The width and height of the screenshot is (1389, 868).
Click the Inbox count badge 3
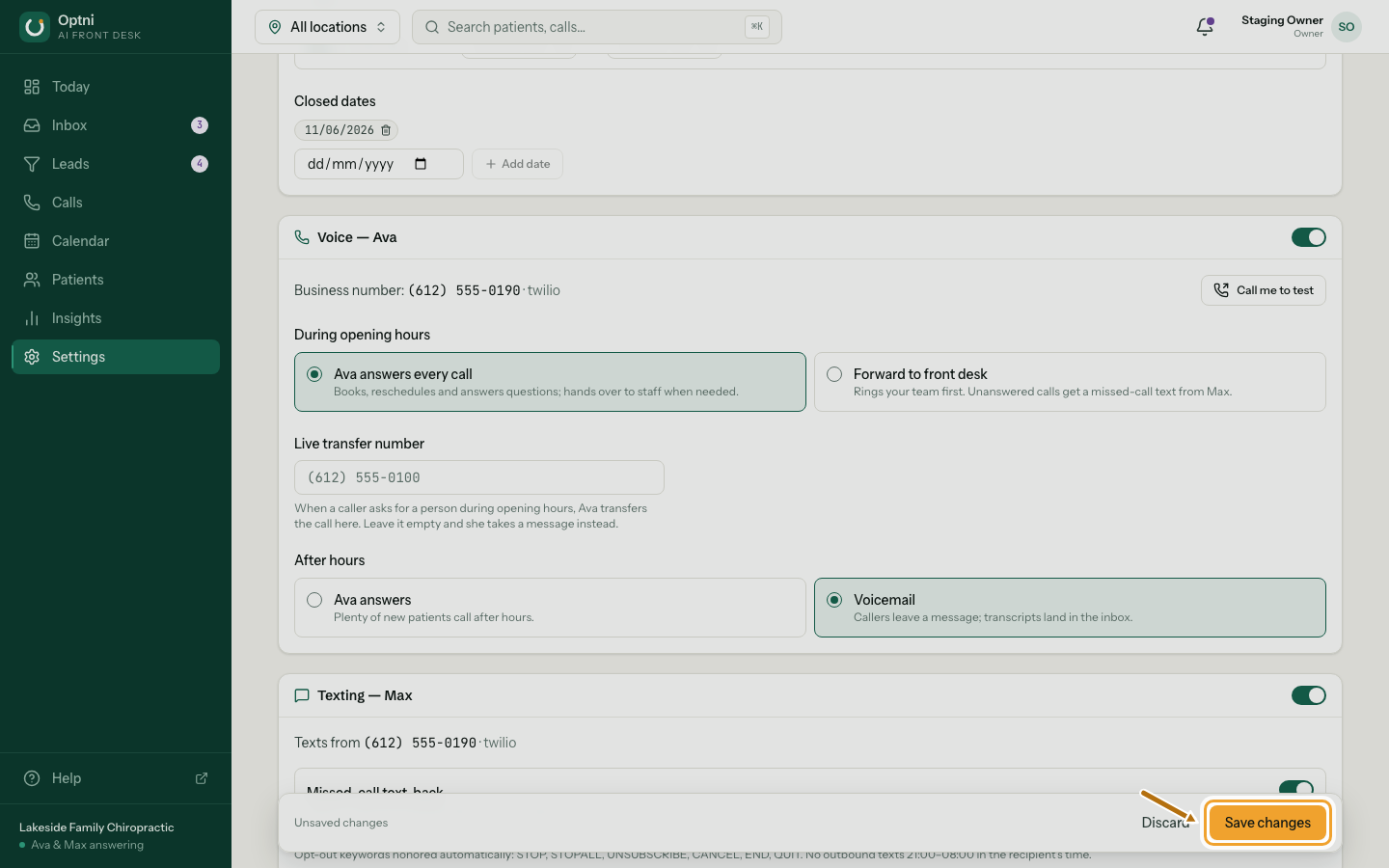(x=200, y=125)
